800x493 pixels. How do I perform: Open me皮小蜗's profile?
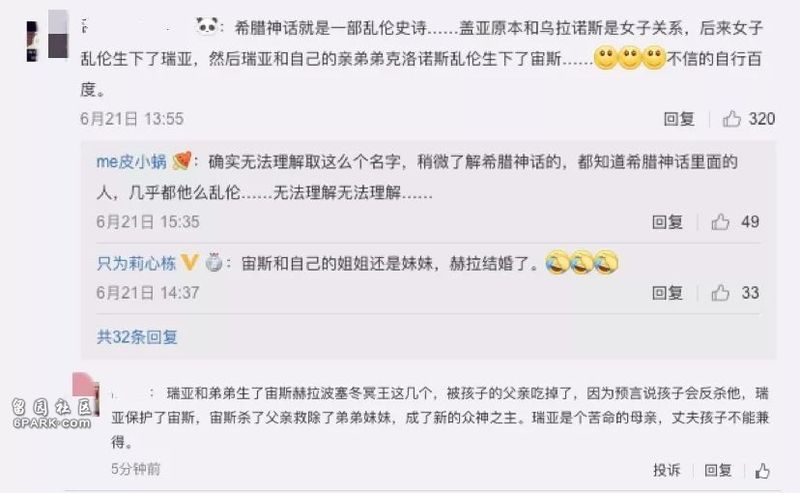click(131, 162)
